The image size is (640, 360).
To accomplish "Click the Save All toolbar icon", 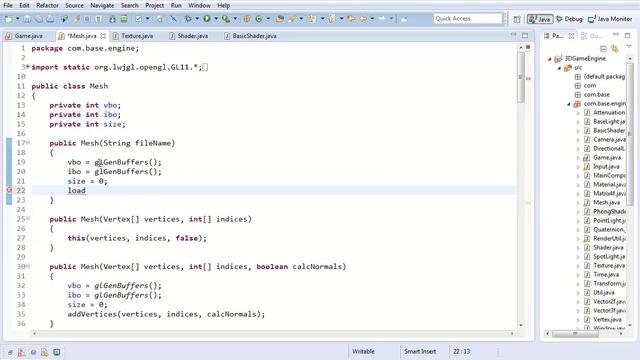I will tap(39, 19).
